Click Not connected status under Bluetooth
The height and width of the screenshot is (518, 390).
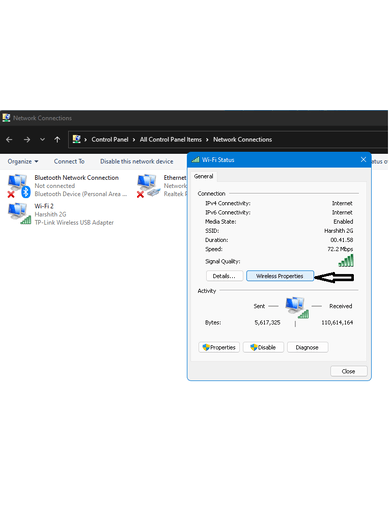coord(55,186)
